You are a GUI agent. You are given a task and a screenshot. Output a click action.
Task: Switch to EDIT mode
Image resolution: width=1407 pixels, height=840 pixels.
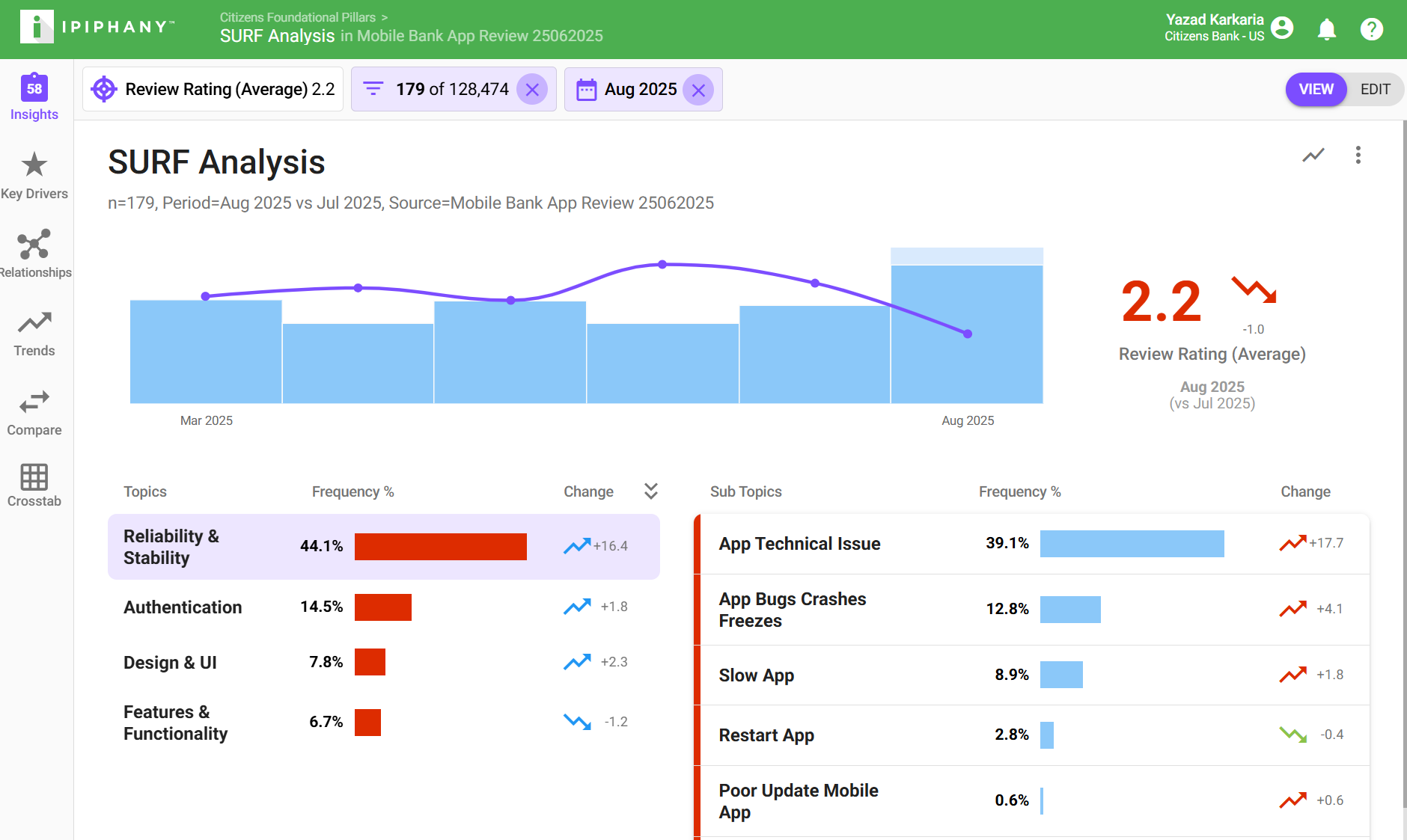tap(1376, 89)
